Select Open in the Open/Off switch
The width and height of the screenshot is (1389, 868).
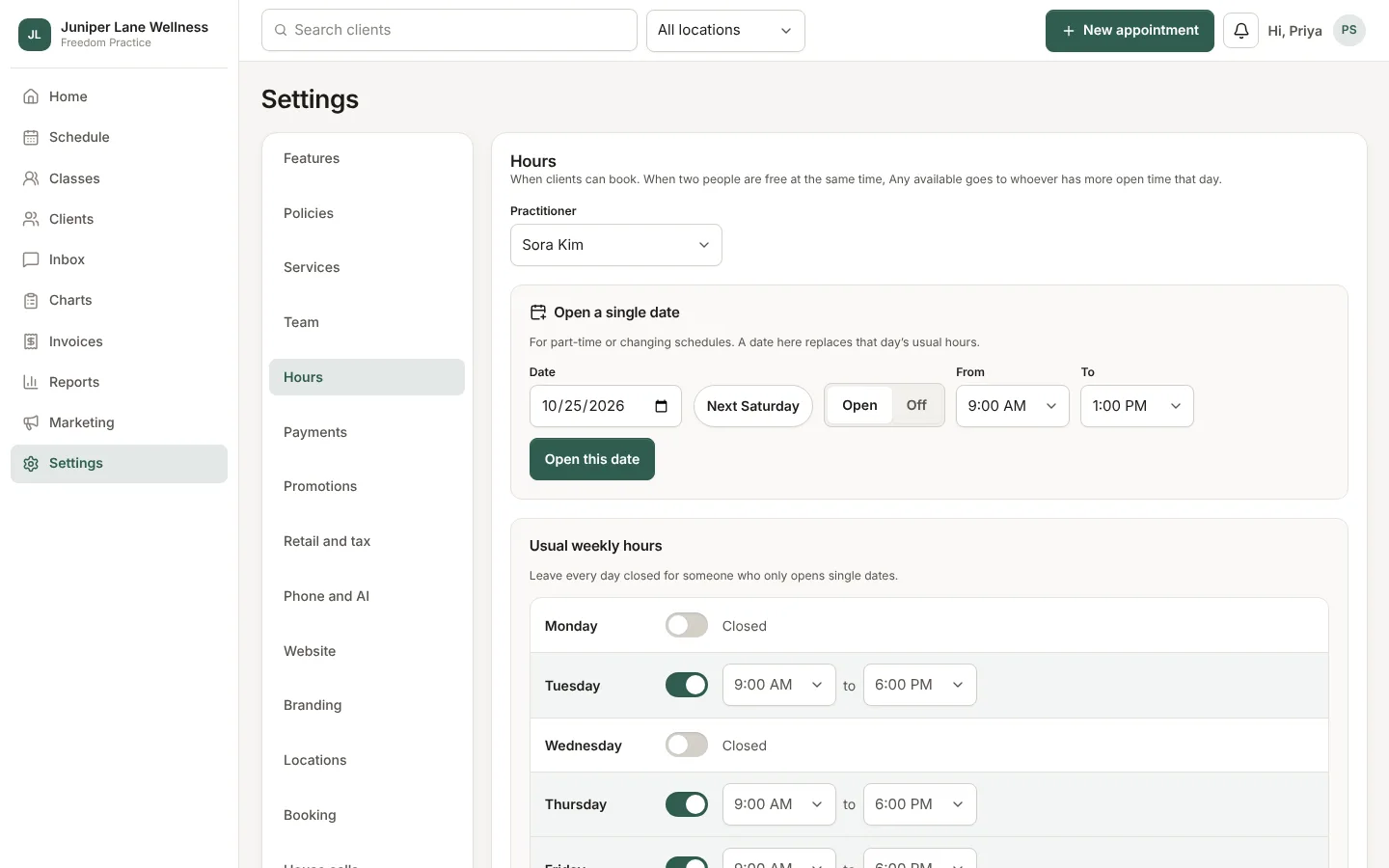(859, 405)
